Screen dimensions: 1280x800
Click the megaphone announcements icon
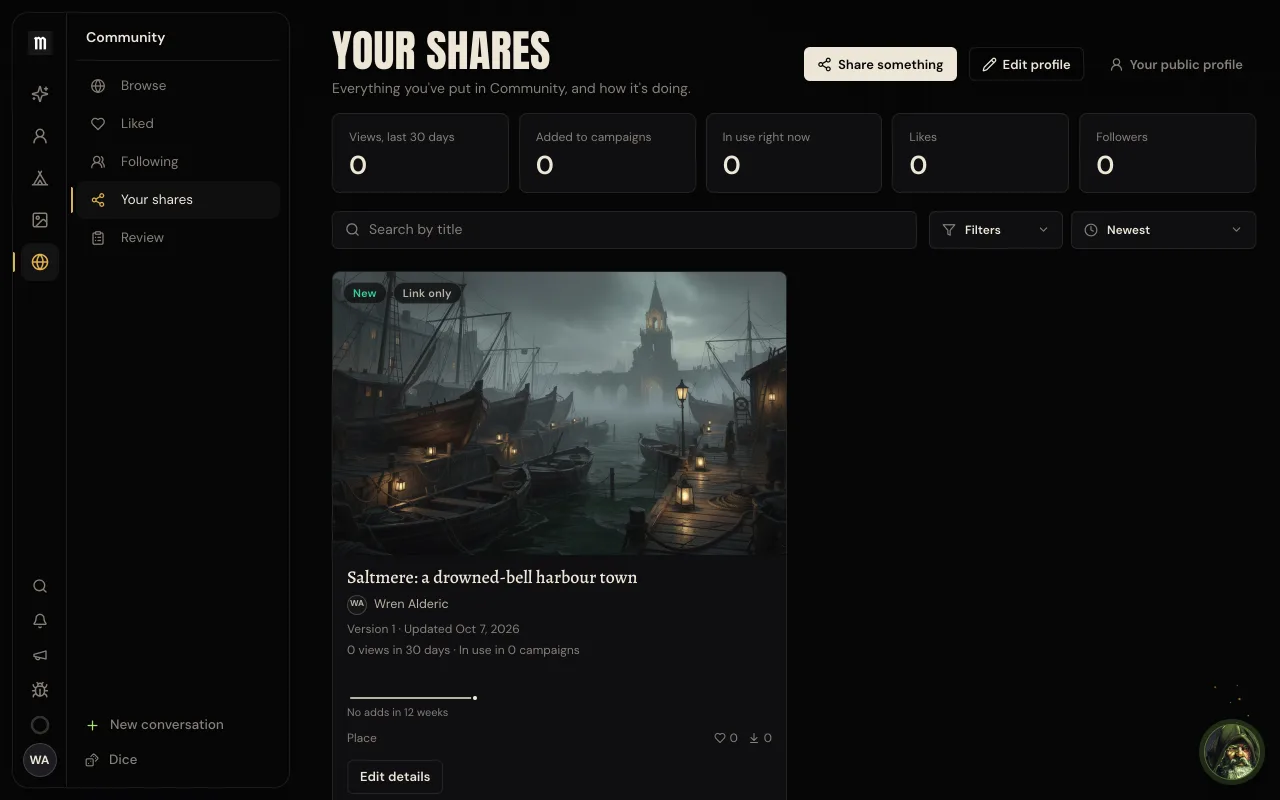pos(40,656)
